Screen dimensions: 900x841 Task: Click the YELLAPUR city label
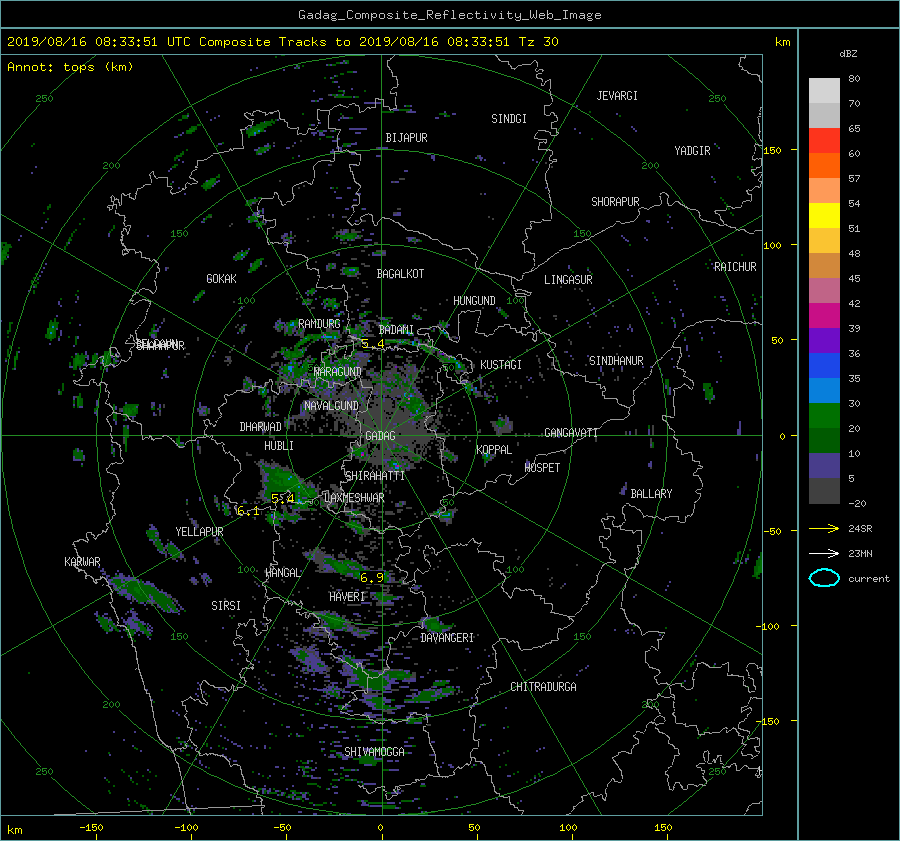click(199, 532)
